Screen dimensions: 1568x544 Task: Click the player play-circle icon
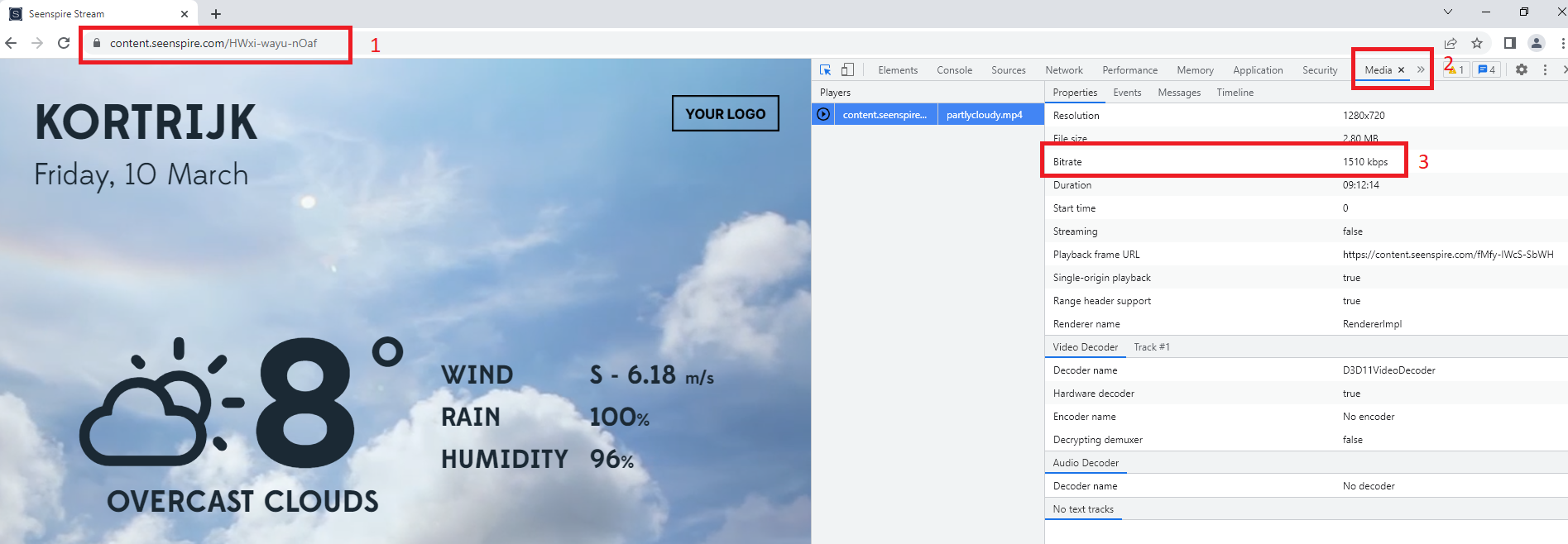point(823,114)
